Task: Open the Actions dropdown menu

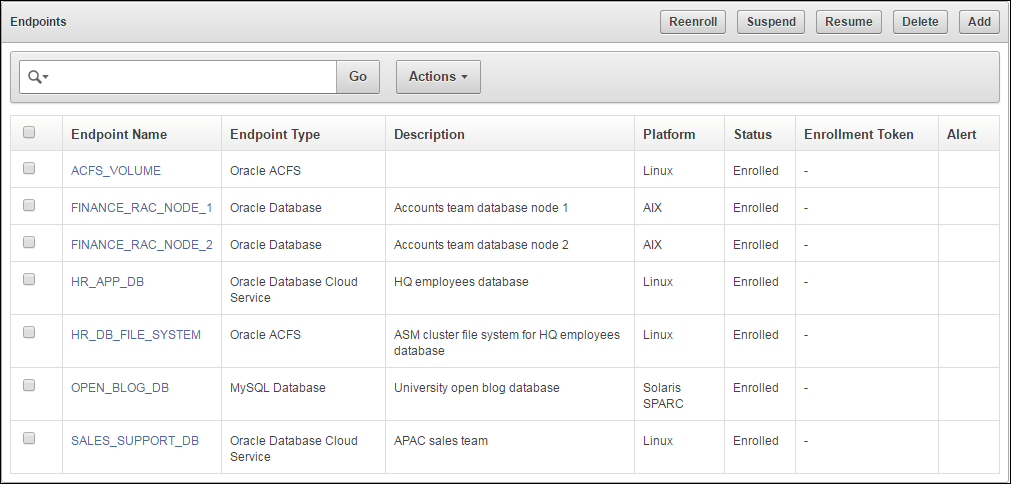Action: [x=438, y=77]
